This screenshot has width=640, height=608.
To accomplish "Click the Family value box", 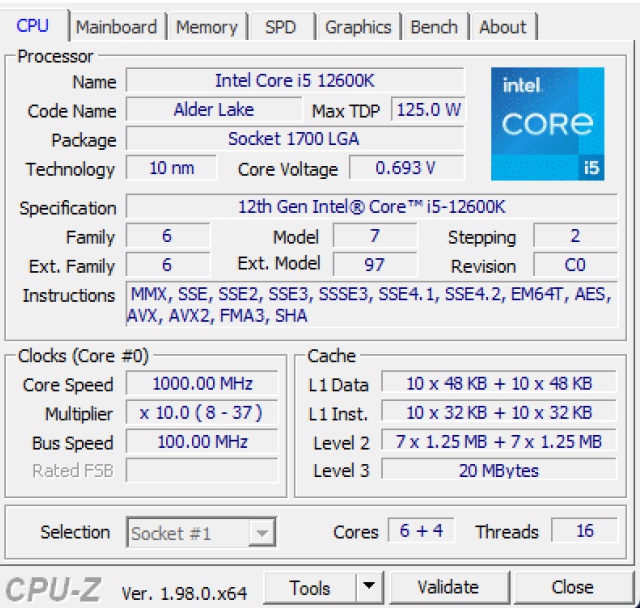I will click(168, 235).
